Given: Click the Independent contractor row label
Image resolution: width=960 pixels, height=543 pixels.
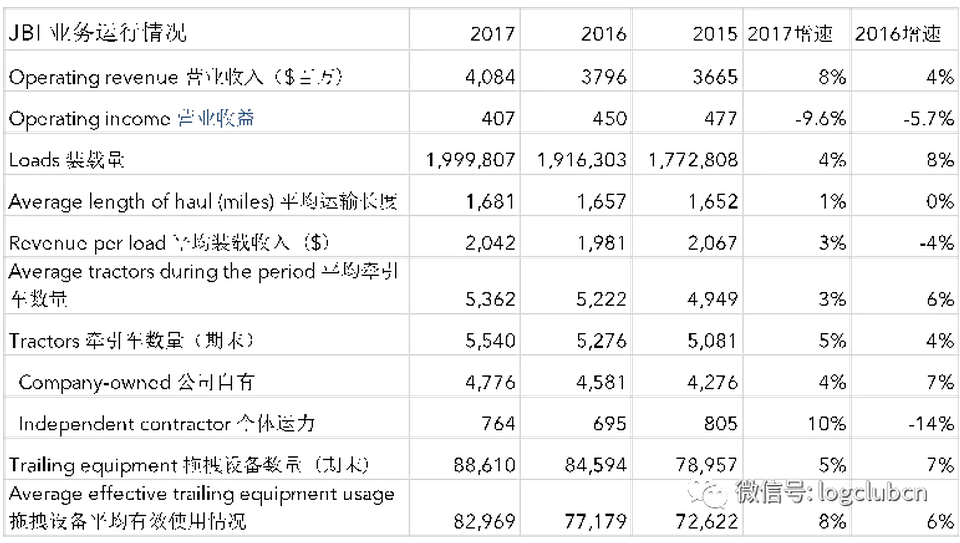Looking at the screenshot, I should (167, 424).
